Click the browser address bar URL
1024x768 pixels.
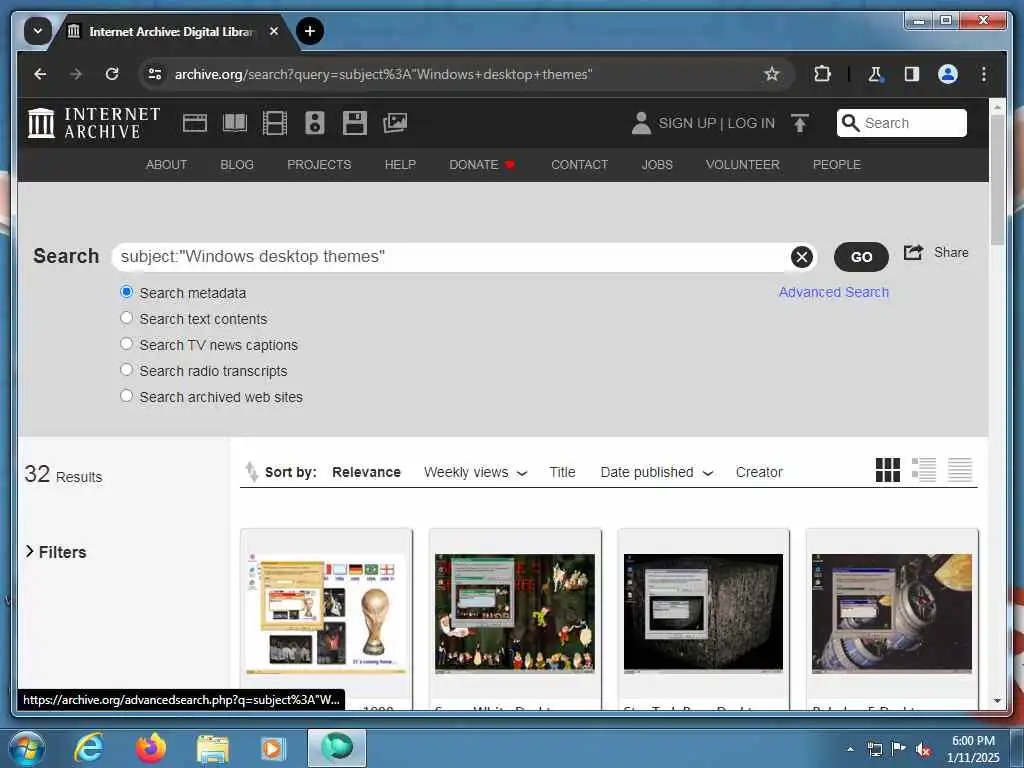tap(383, 74)
